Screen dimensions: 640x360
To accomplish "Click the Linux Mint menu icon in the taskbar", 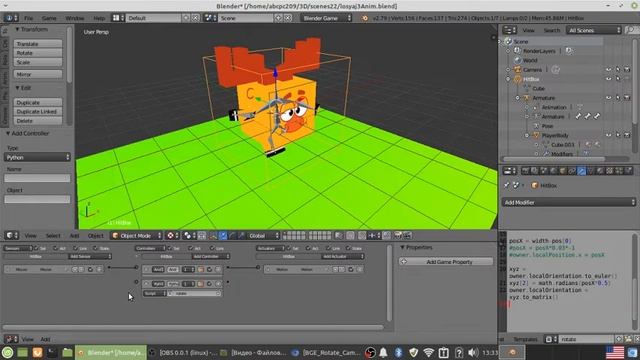I will click(7, 352).
